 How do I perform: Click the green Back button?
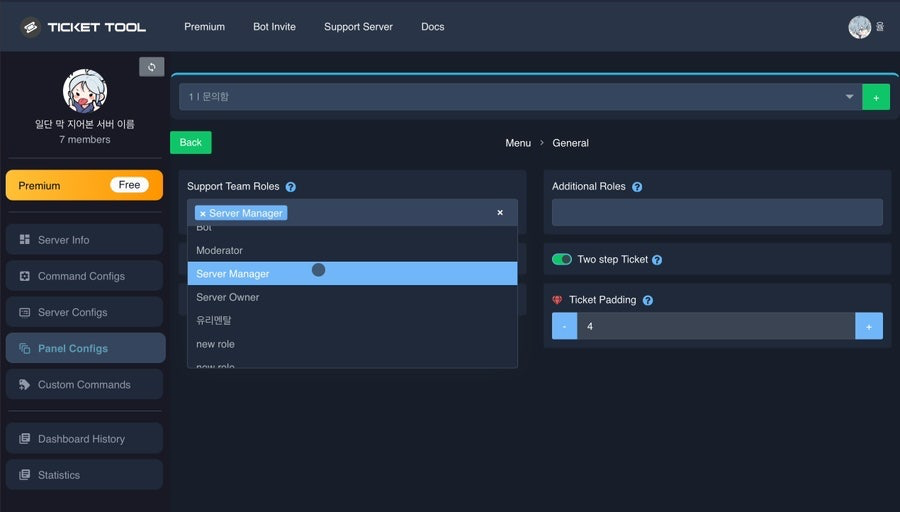coord(191,142)
